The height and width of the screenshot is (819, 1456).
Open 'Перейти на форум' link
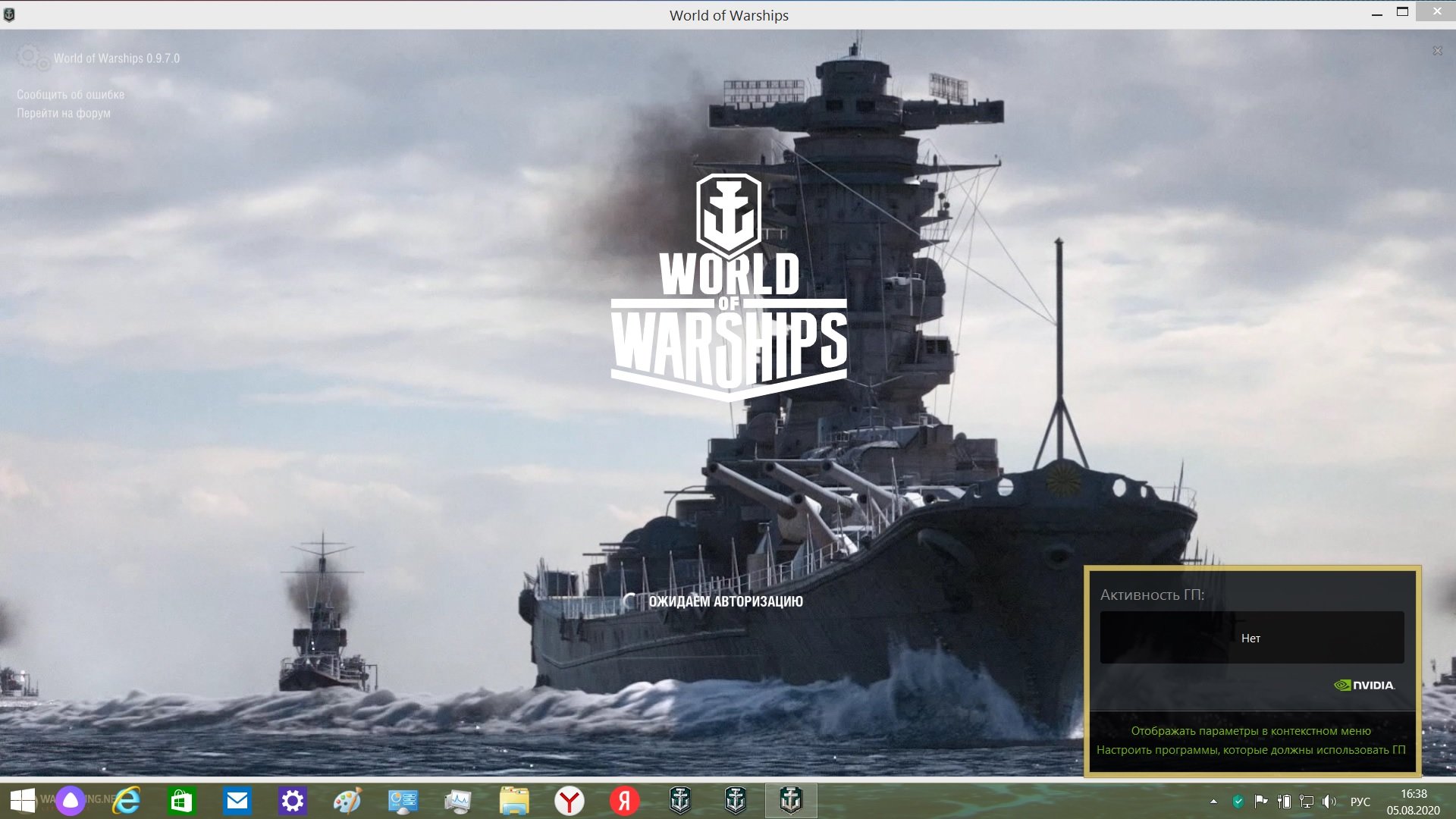coord(64,113)
